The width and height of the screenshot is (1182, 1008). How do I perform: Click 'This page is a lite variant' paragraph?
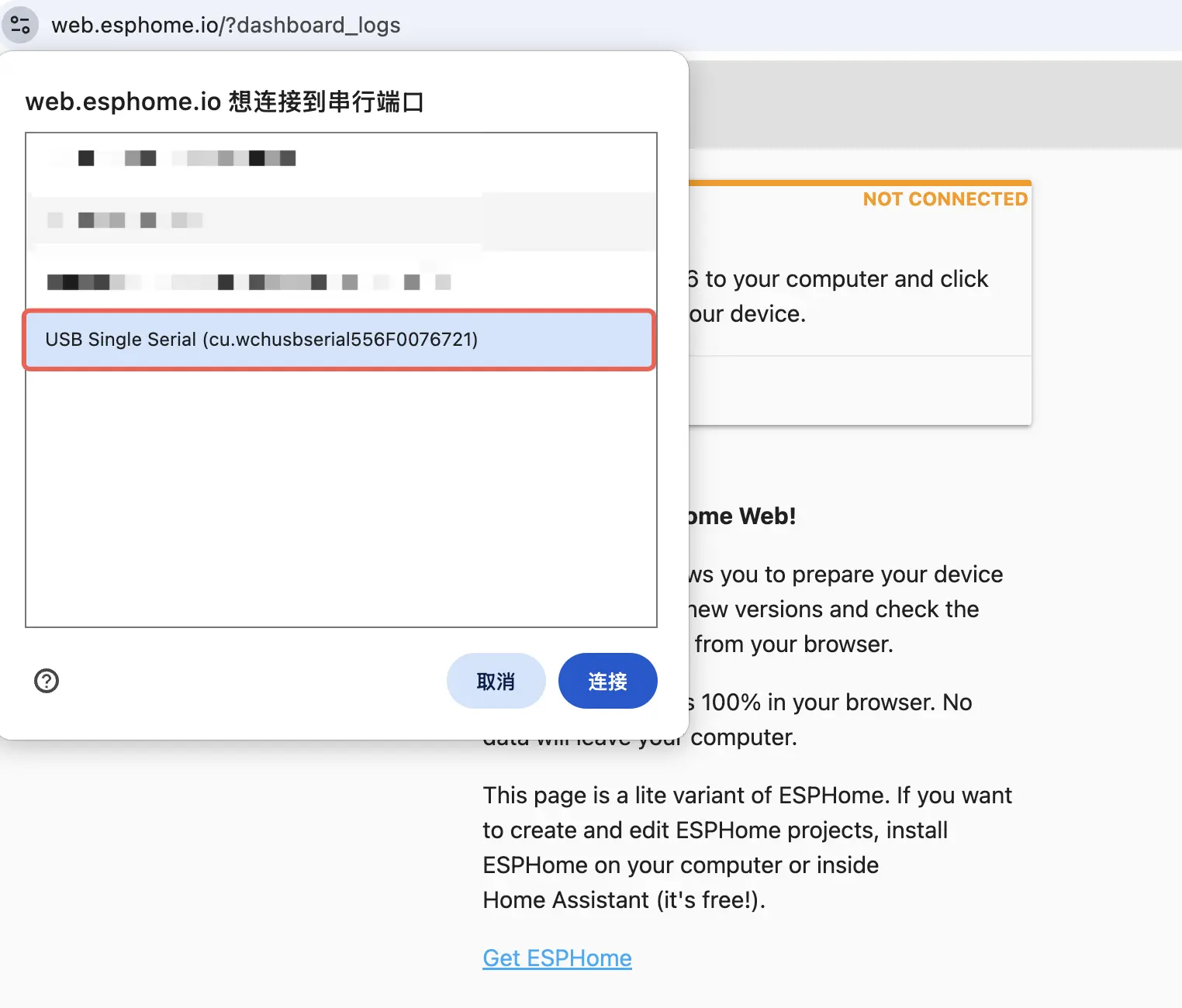(x=747, y=796)
